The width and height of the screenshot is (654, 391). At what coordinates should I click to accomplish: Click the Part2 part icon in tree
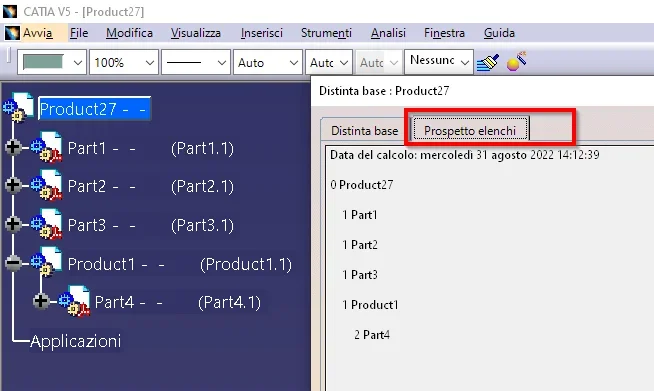47,185
